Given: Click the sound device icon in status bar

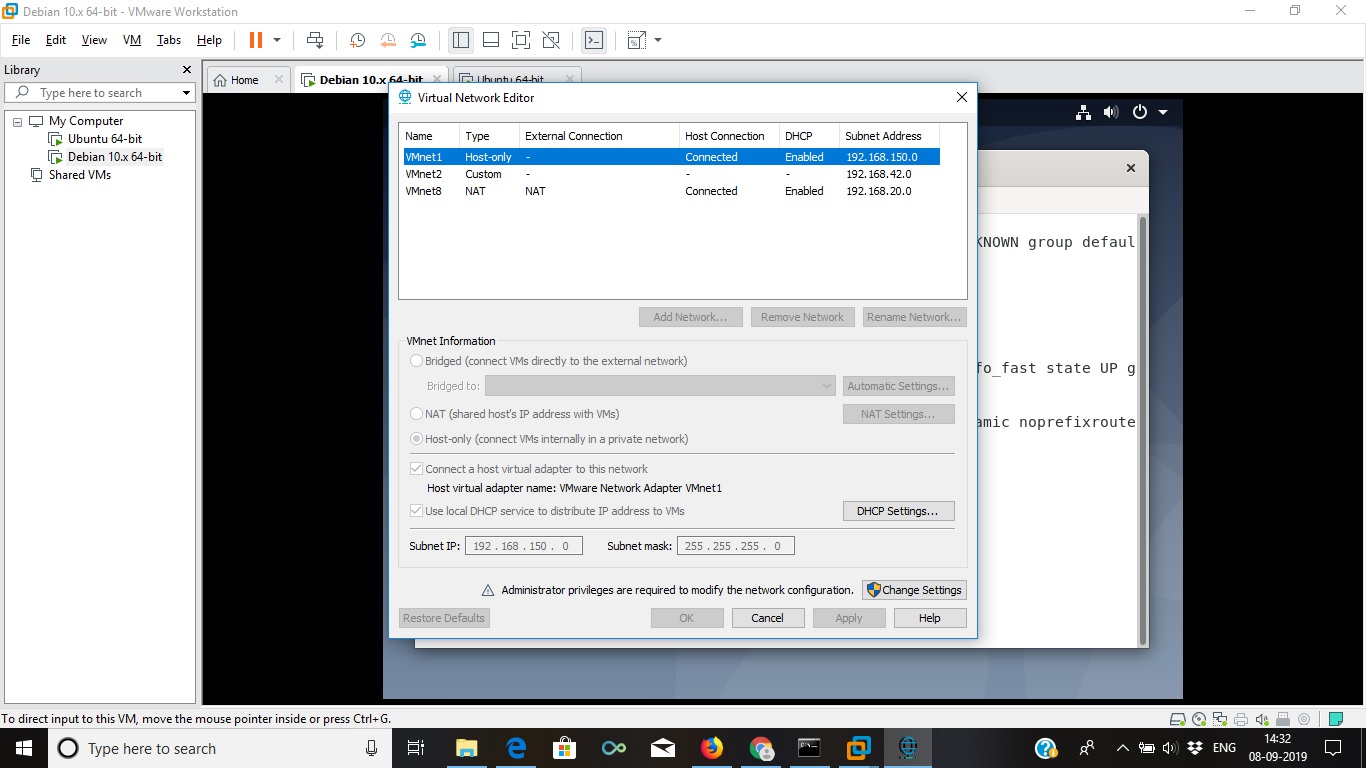Looking at the screenshot, I should (x=1261, y=718).
